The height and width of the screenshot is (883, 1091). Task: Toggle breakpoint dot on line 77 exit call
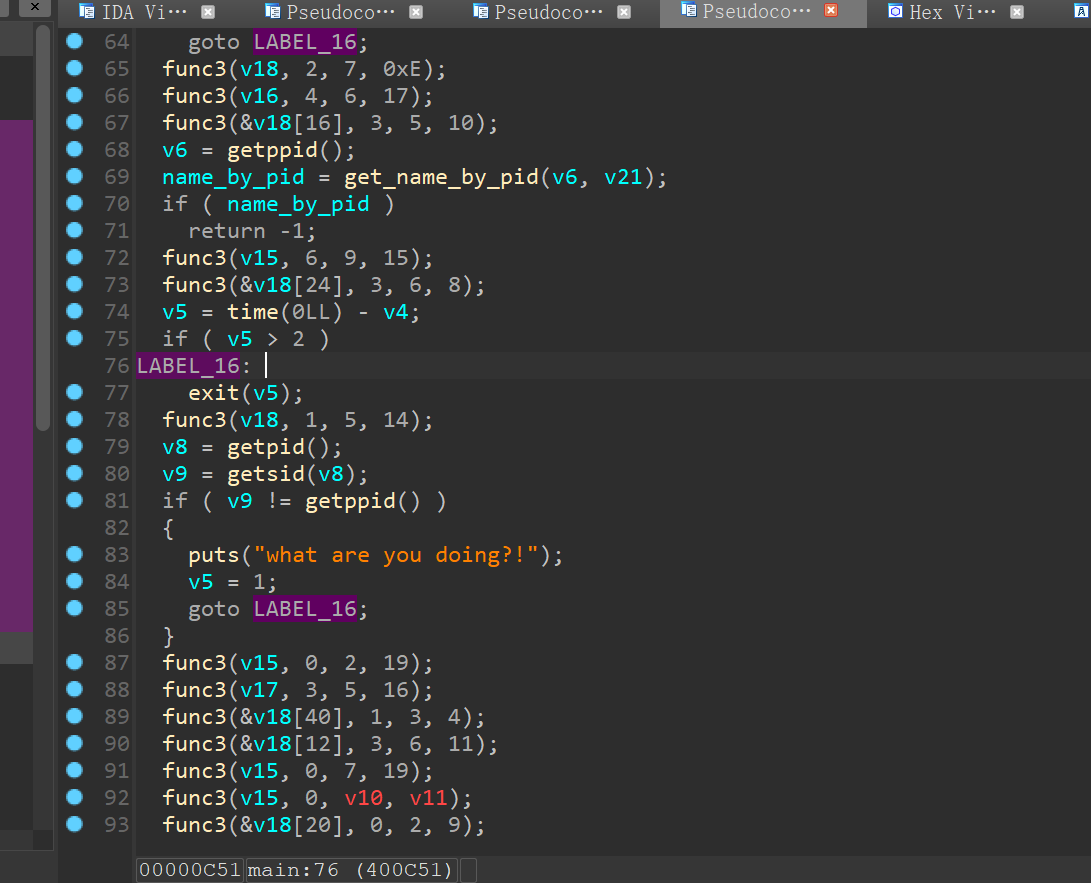point(74,392)
